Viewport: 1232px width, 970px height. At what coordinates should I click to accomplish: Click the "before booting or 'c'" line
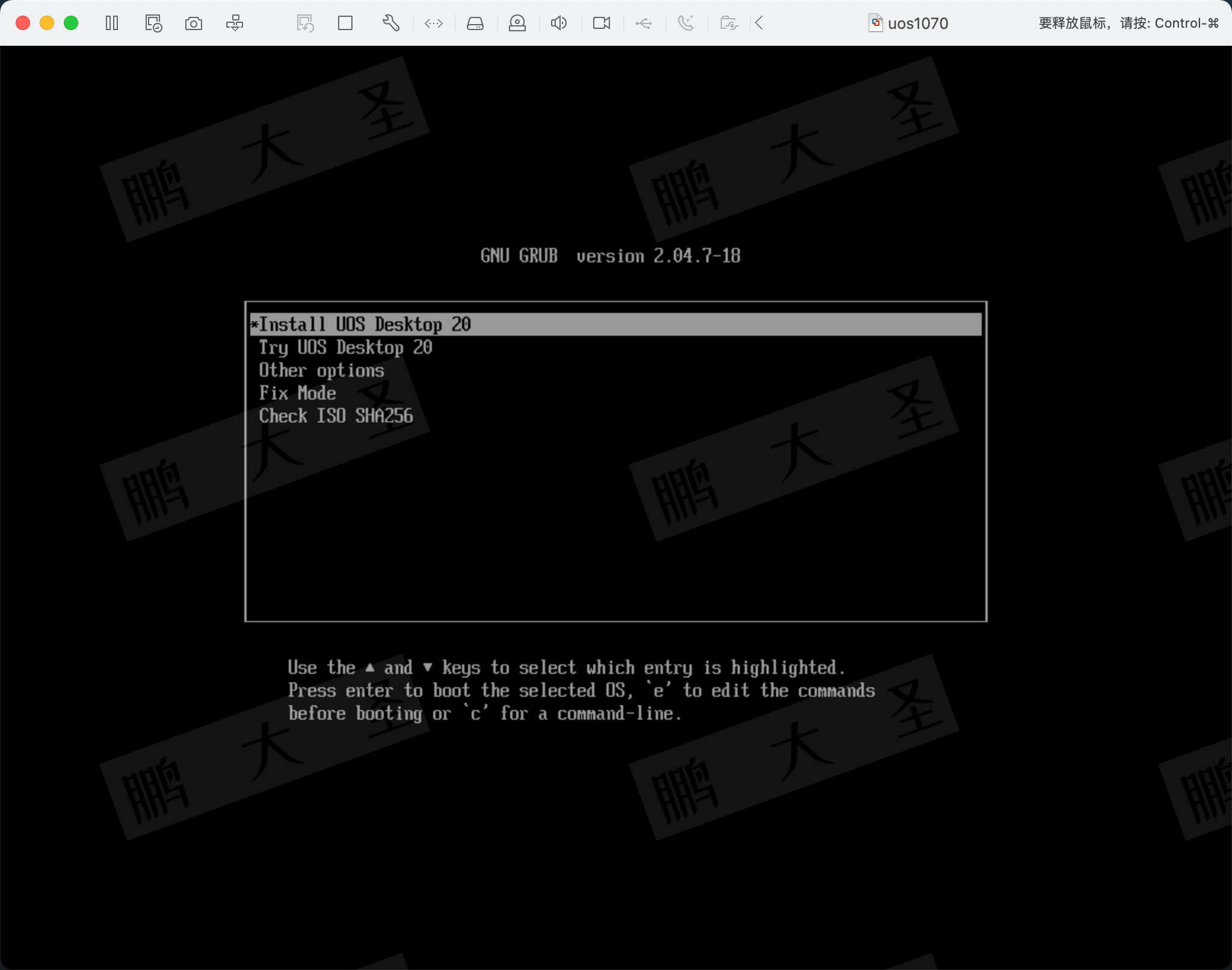click(485, 714)
